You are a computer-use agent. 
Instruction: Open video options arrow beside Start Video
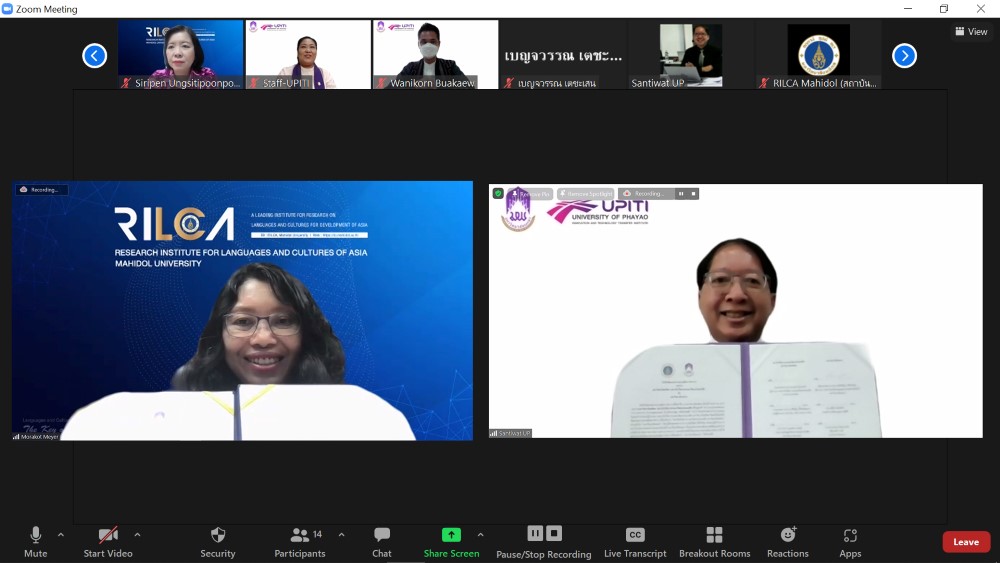pyautogui.click(x=137, y=534)
